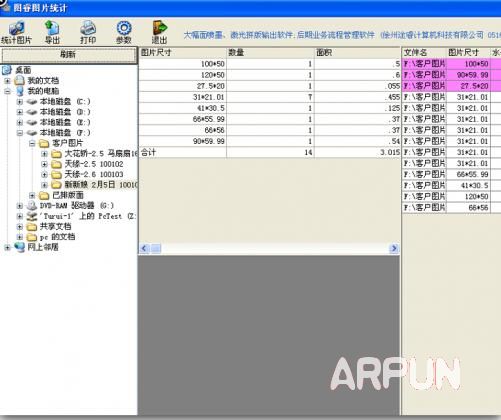Expand 本地磁盘 (C:) drive
501x420 pixels.
pyautogui.click(x=20, y=102)
